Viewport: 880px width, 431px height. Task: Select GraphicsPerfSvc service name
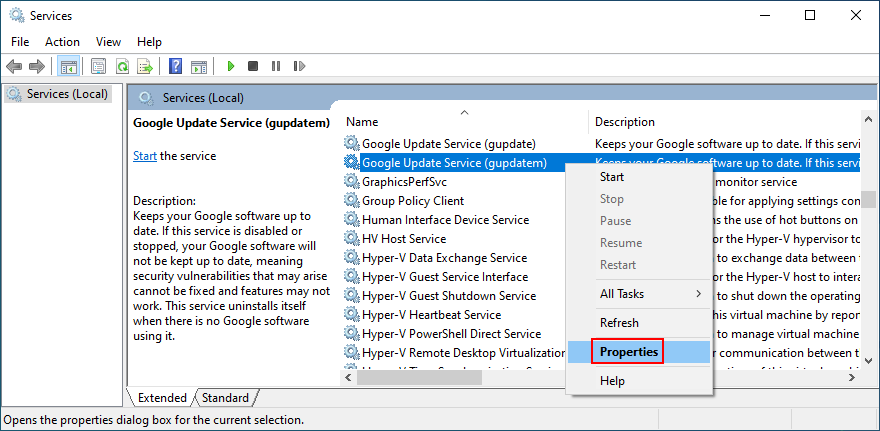[404, 182]
